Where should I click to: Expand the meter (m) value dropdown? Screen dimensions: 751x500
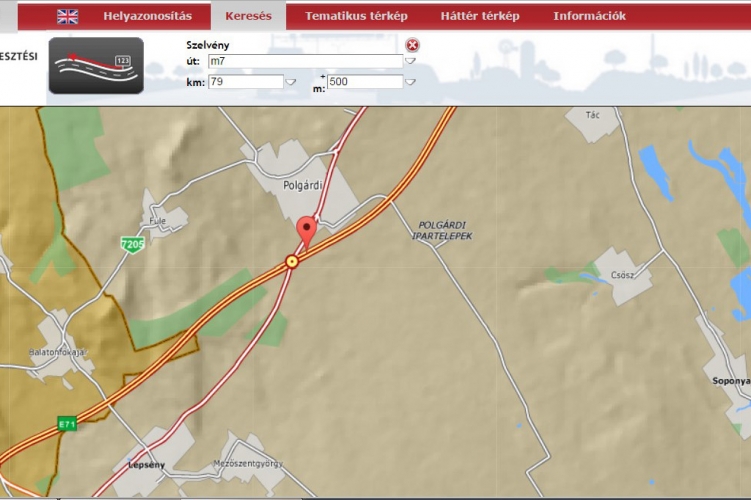point(410,83)
